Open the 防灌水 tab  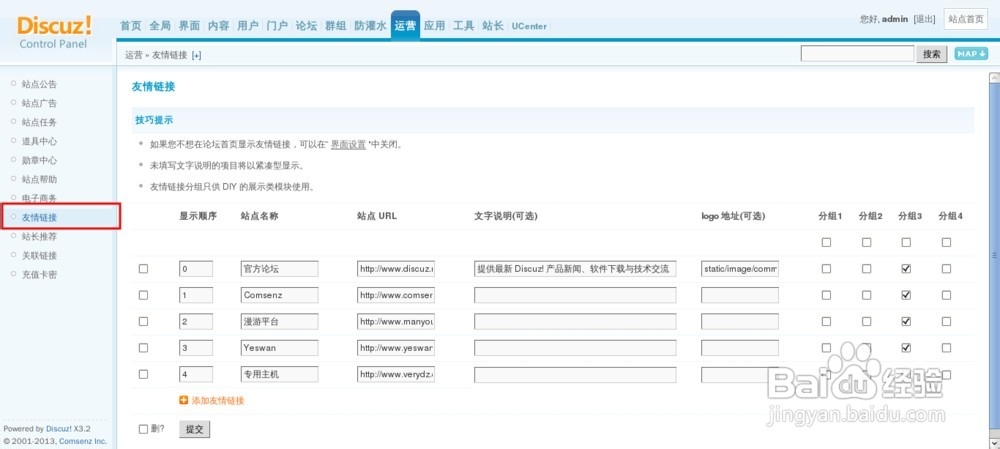click(x=371, y=26)
